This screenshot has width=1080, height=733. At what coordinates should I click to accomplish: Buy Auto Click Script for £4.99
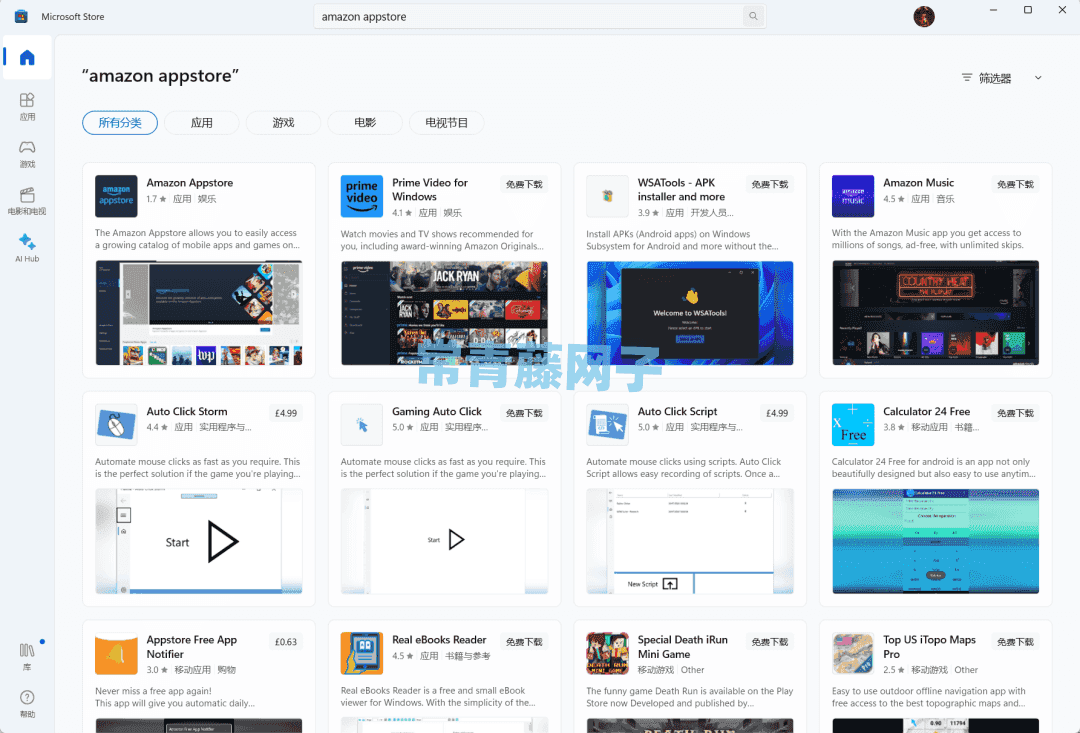(777, 413)
